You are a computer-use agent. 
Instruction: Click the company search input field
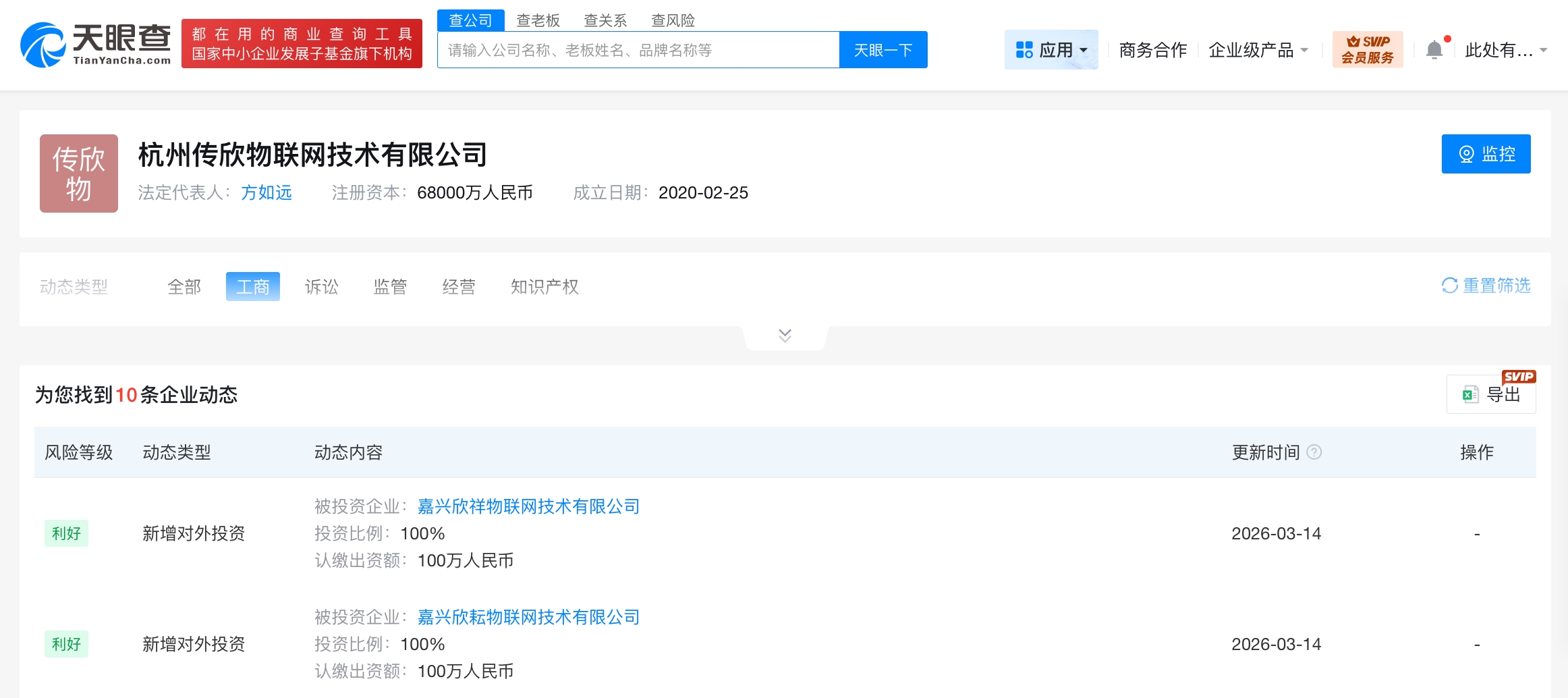638,50
